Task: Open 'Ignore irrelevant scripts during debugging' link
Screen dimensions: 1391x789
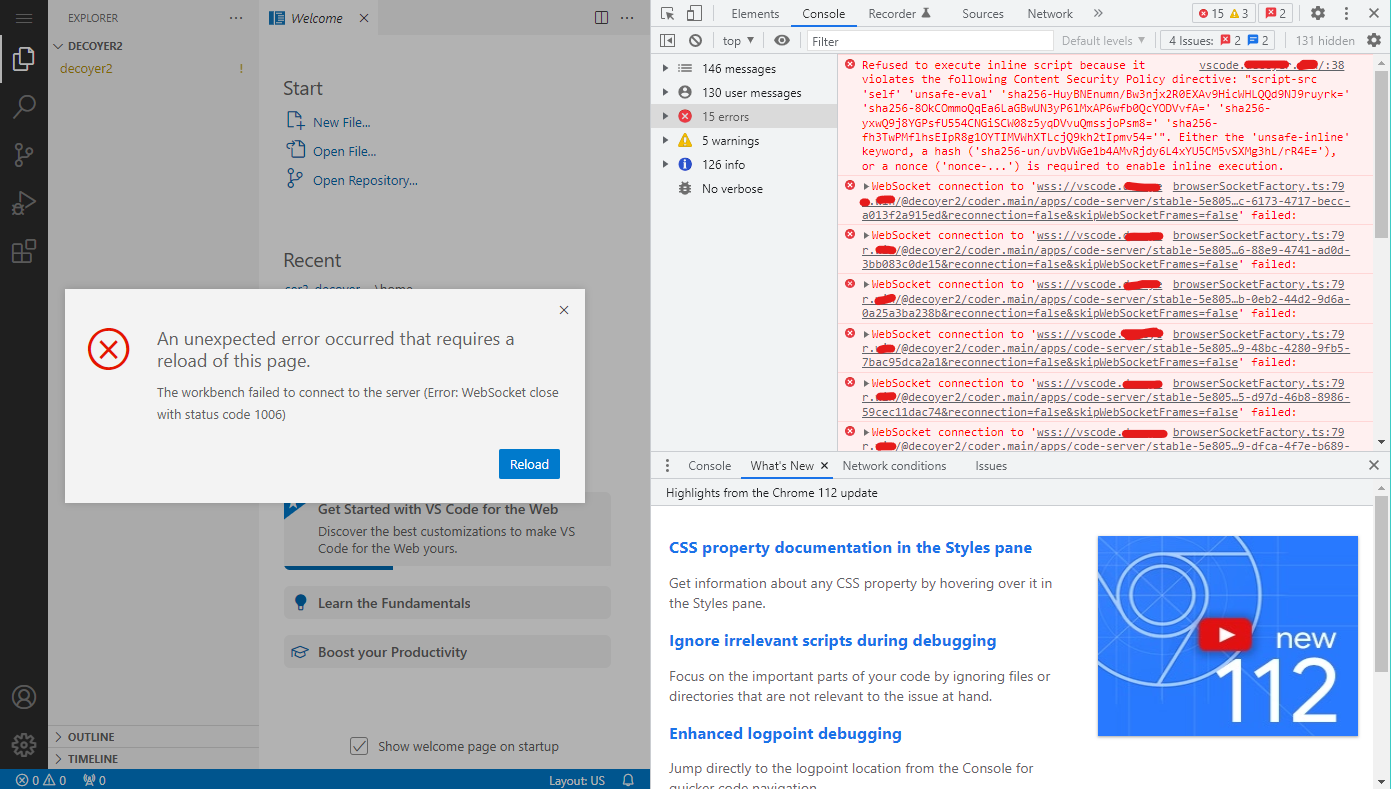Action: (833, 641)
